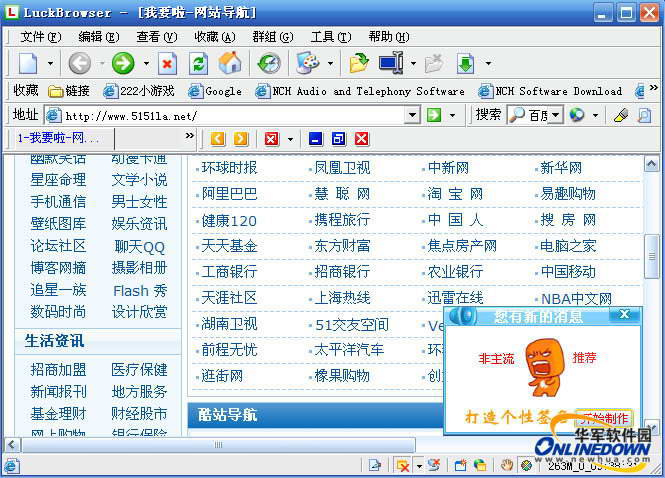
Task: Open the 天涯社区 link
Action: point(229,298)
